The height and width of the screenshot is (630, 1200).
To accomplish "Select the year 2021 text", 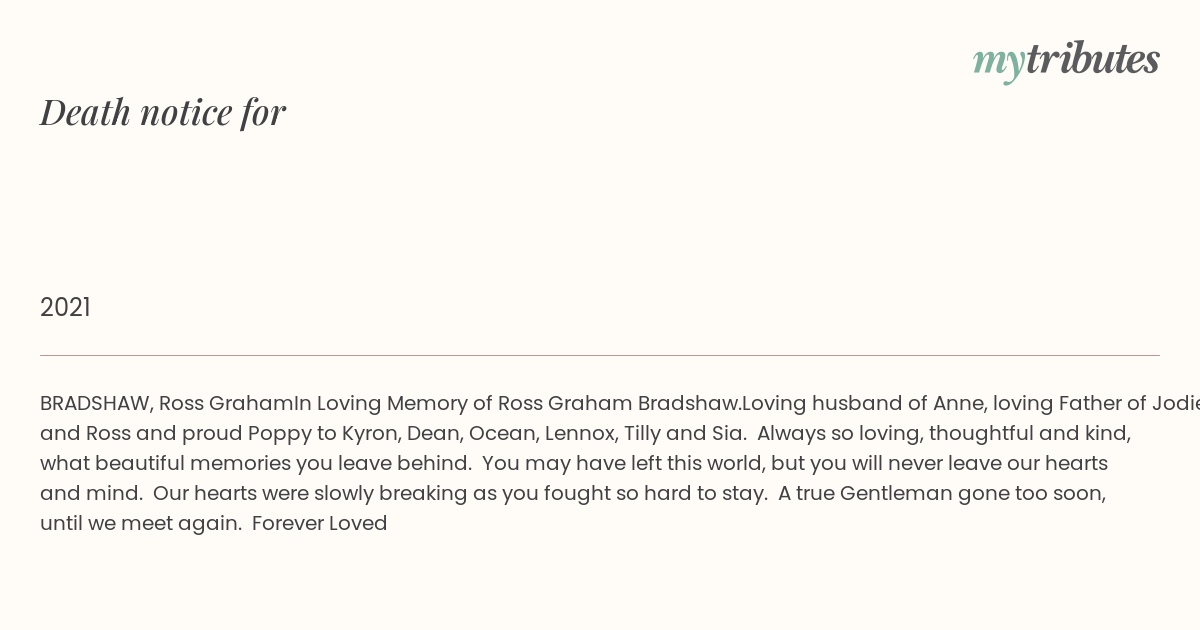I will pyautogui.click(x=65, y=308).
